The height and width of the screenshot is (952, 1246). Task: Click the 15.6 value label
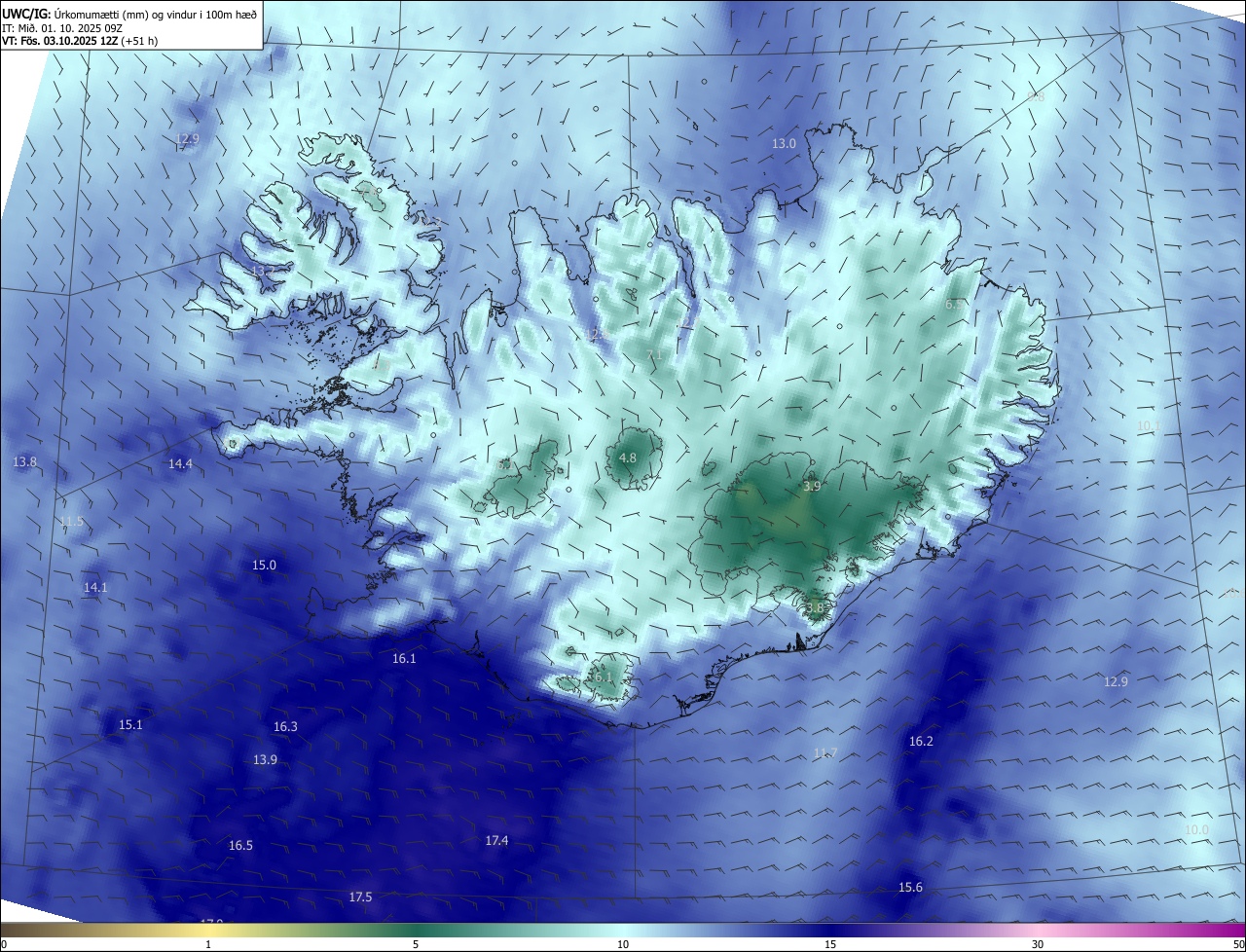tap(910, 888)
